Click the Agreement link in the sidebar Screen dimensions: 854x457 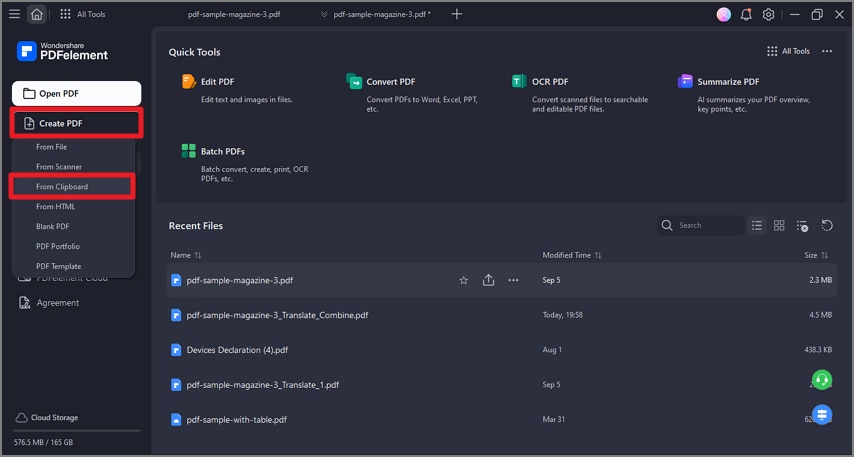coord(57,303)
